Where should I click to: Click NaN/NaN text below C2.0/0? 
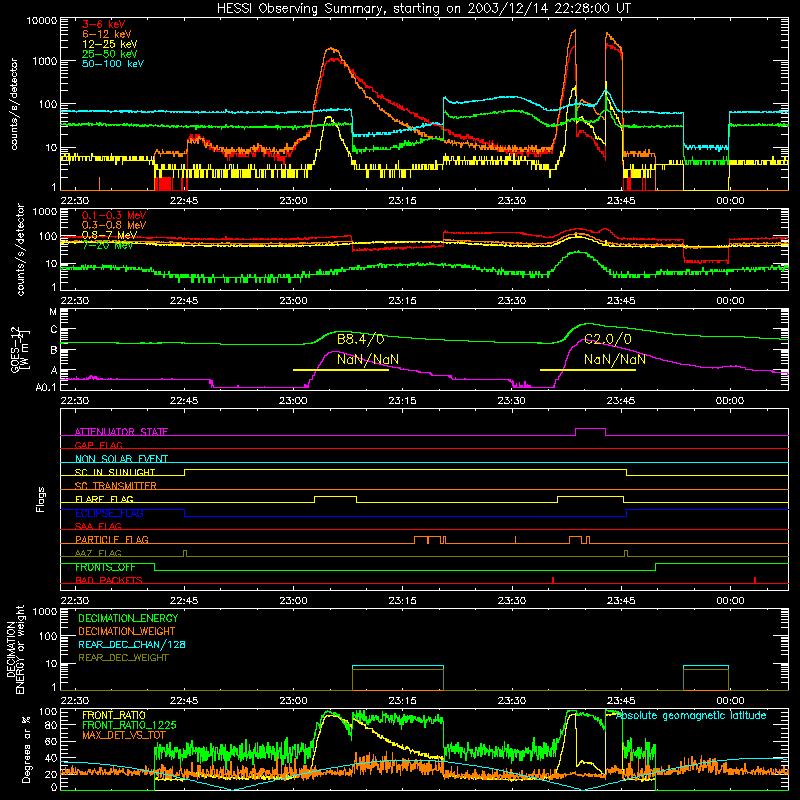point(615,359)
